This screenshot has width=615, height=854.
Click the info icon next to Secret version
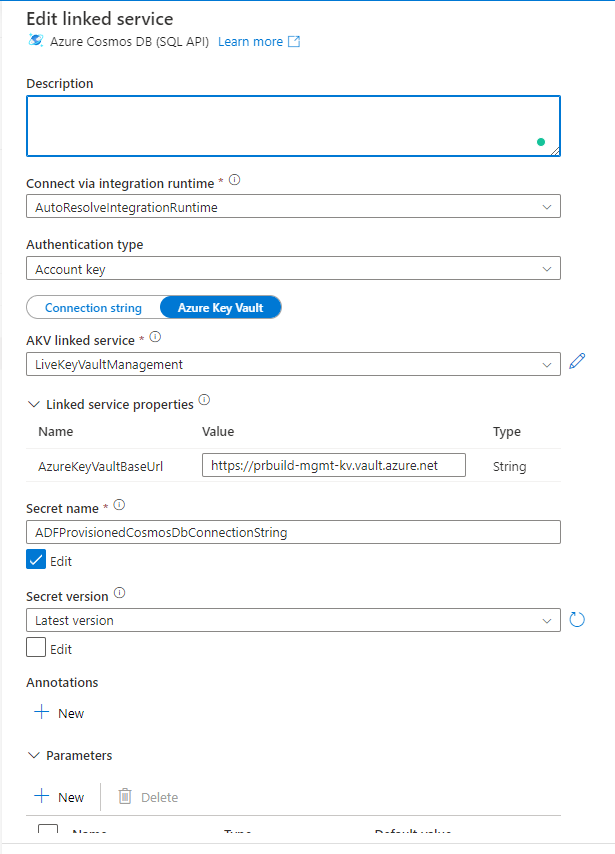coord(120,594)
